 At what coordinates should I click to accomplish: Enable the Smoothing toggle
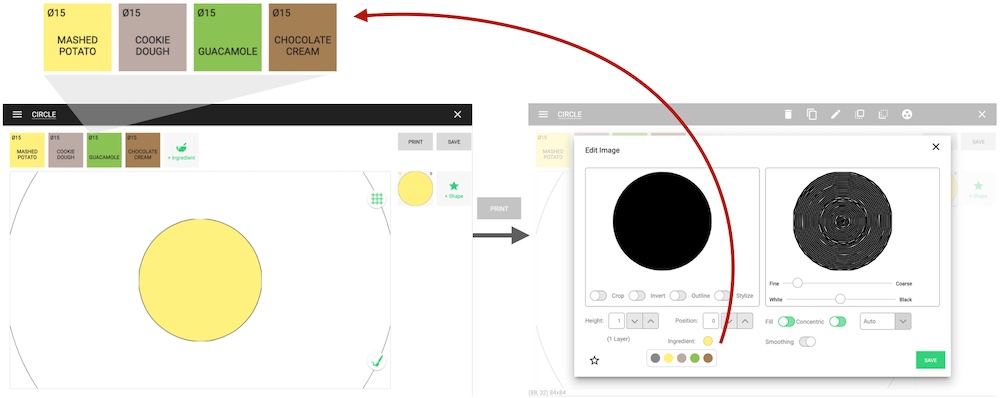tap(807, 342)
